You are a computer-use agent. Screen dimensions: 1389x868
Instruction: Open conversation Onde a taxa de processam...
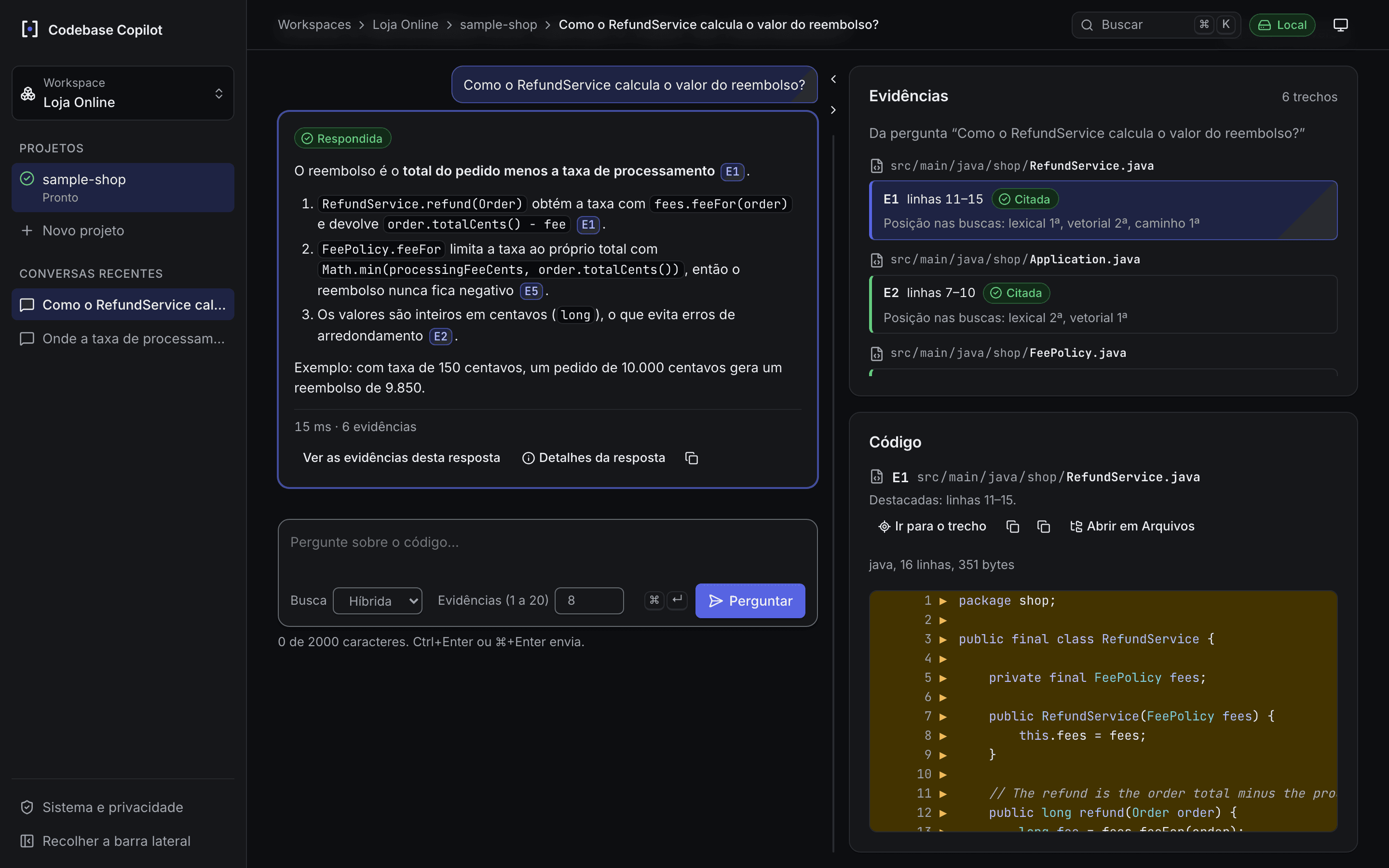tap(123, 339)
